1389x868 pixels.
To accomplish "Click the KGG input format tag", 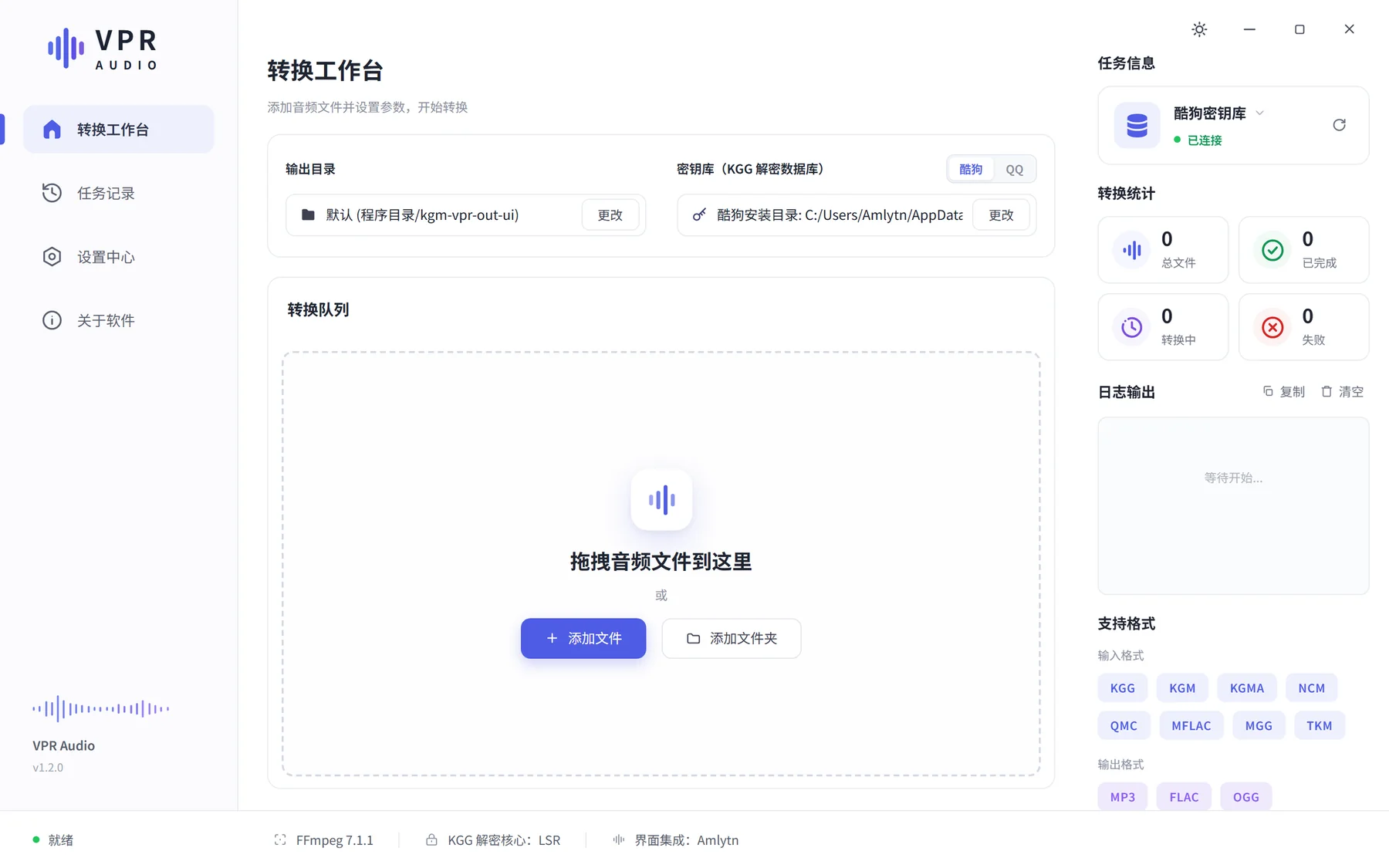I will [x=1122, y=687].
